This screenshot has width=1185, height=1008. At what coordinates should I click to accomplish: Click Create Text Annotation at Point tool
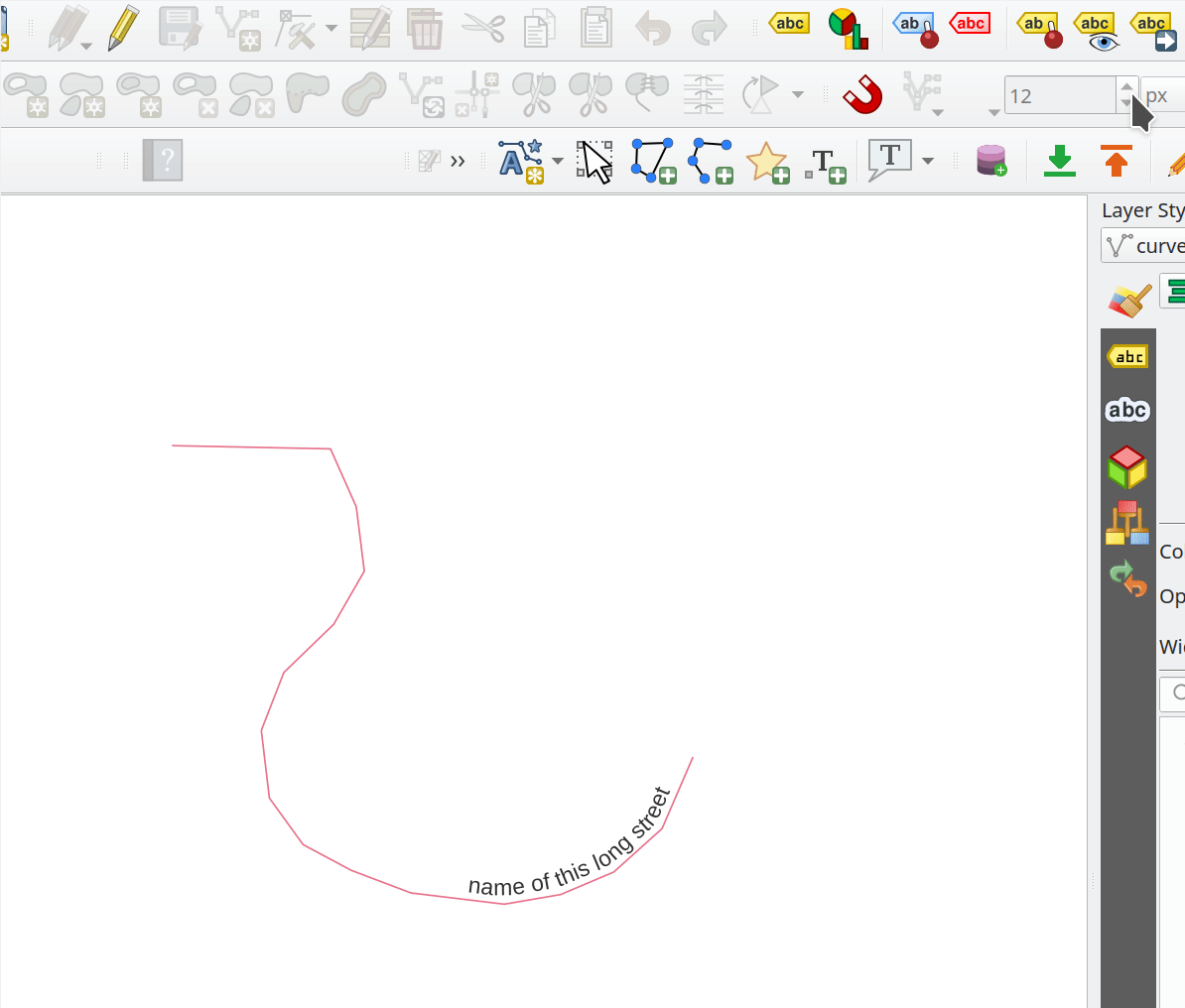tap(825, 164)
